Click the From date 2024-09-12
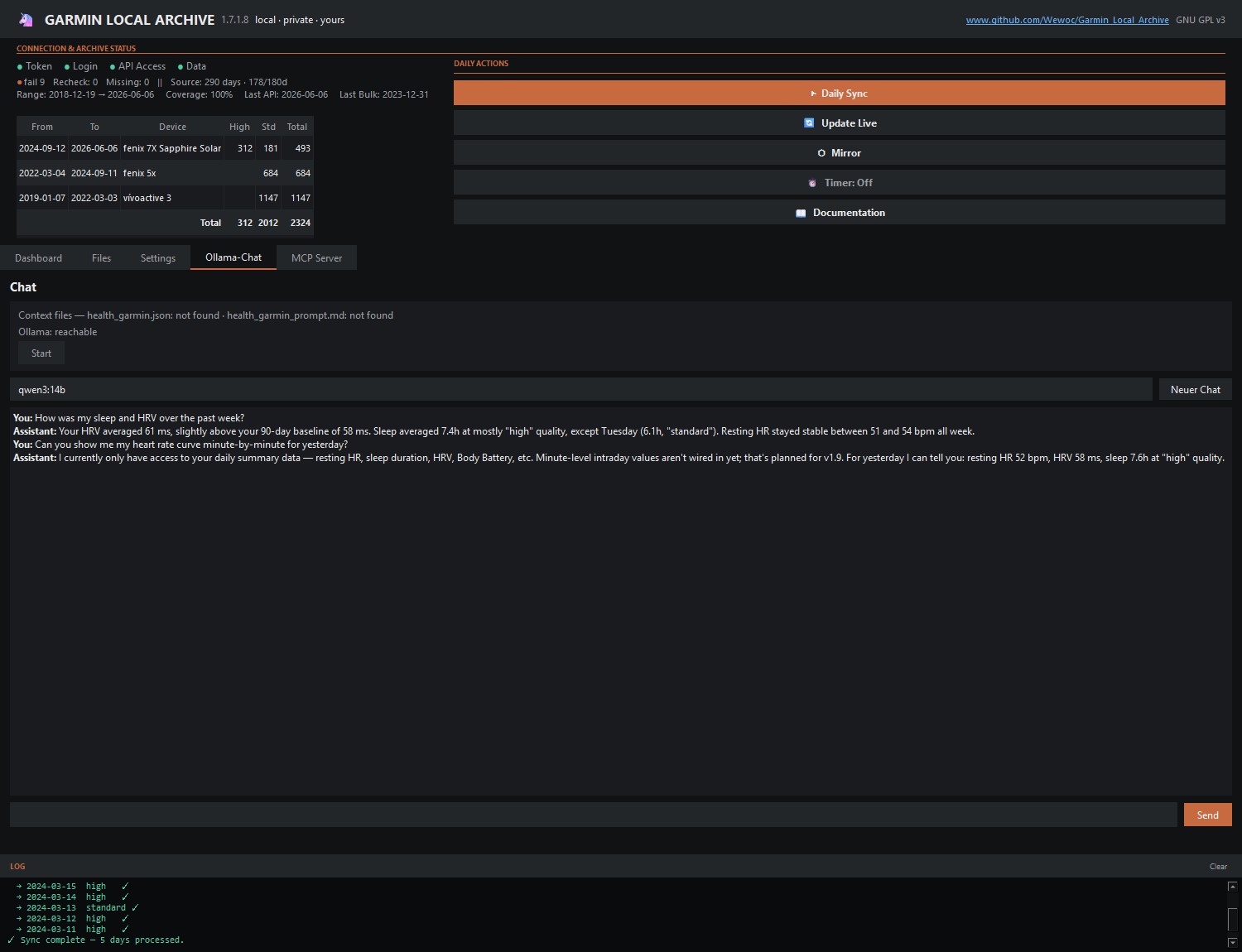The height and width of the screenshot is (952, 1242). point(42,148)
